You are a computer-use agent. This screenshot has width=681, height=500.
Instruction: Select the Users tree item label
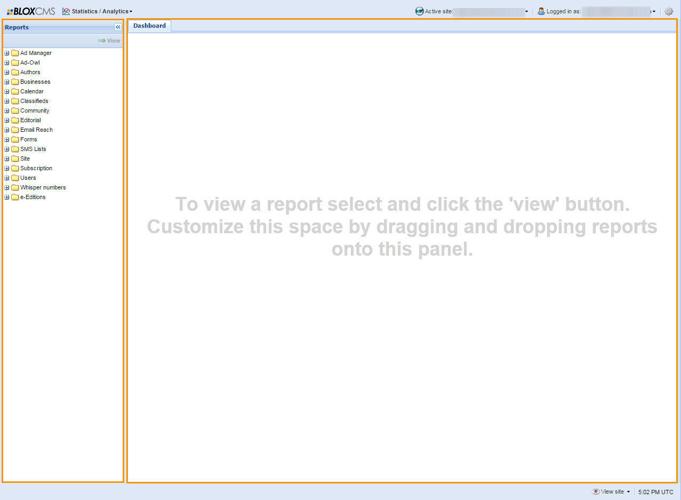click(x=28, y=178)
